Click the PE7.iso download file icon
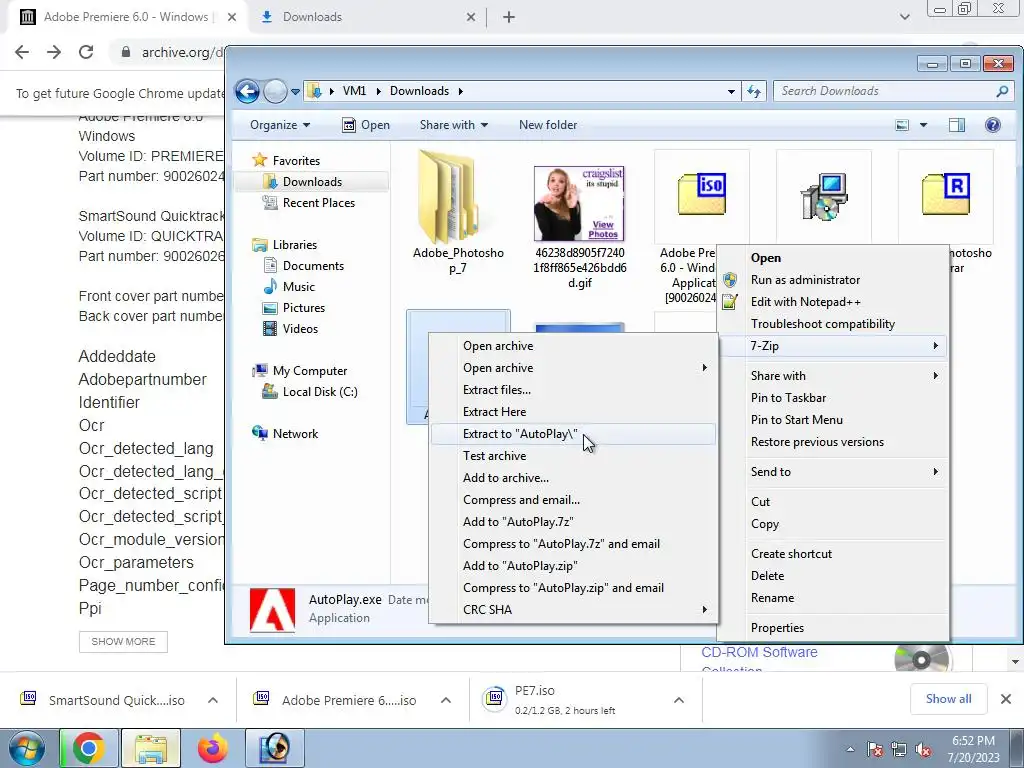 click(x=495, y=699)
